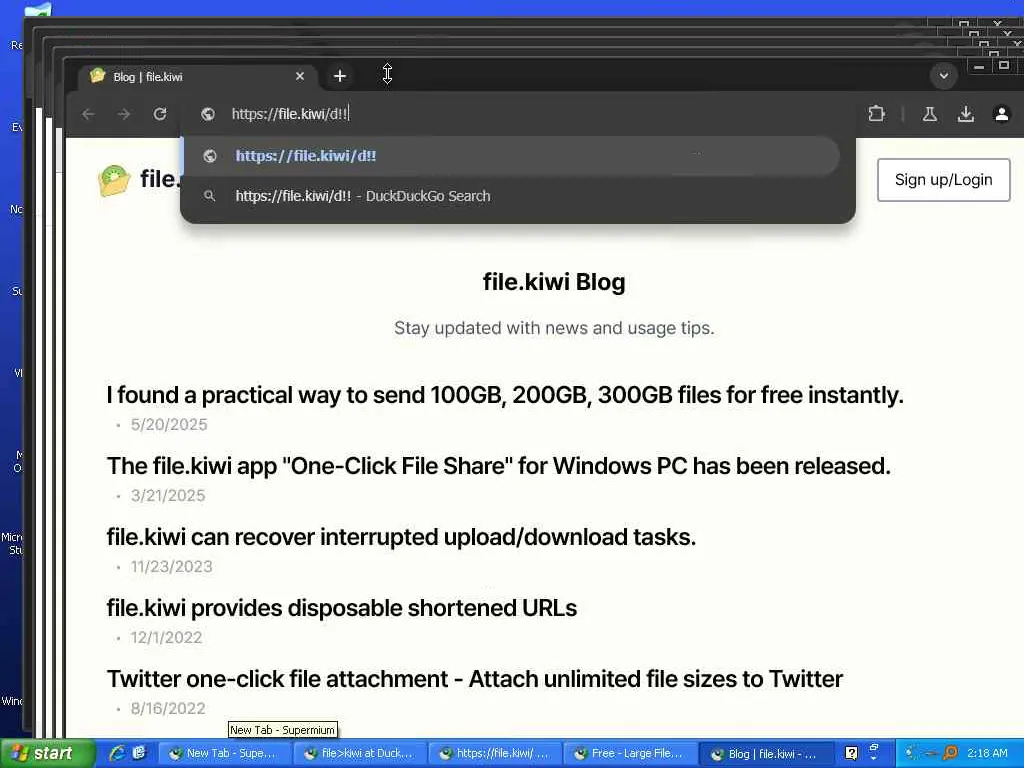Click the browser forward arrow
This screenshot has height=768, width=1024.
pyautogui.click(x=124, y=114)
